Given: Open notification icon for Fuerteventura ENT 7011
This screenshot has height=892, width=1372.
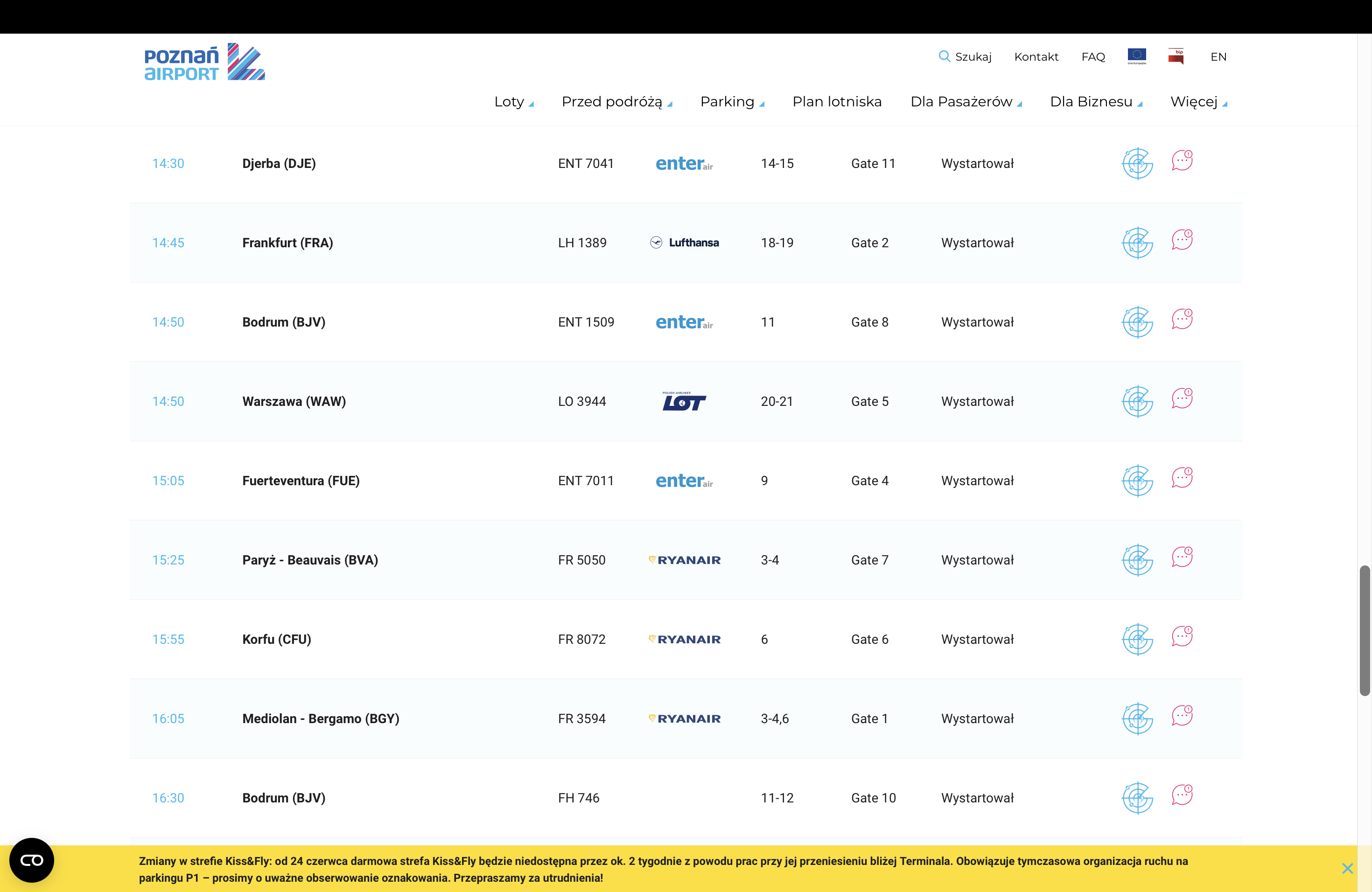Looking at the screenshot, I should (x=1182, y=478).
